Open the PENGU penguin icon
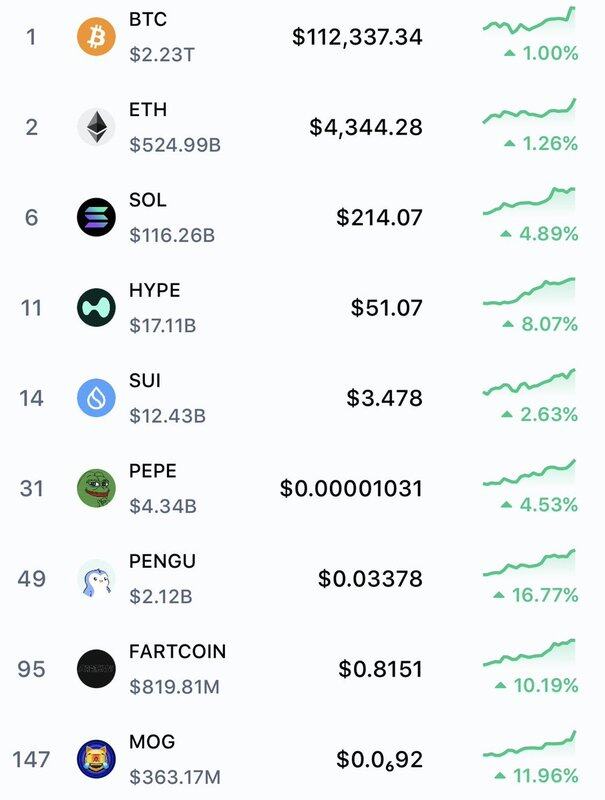Image resolution: width=605 pixels, height=800 pixels. click(96, 579)
